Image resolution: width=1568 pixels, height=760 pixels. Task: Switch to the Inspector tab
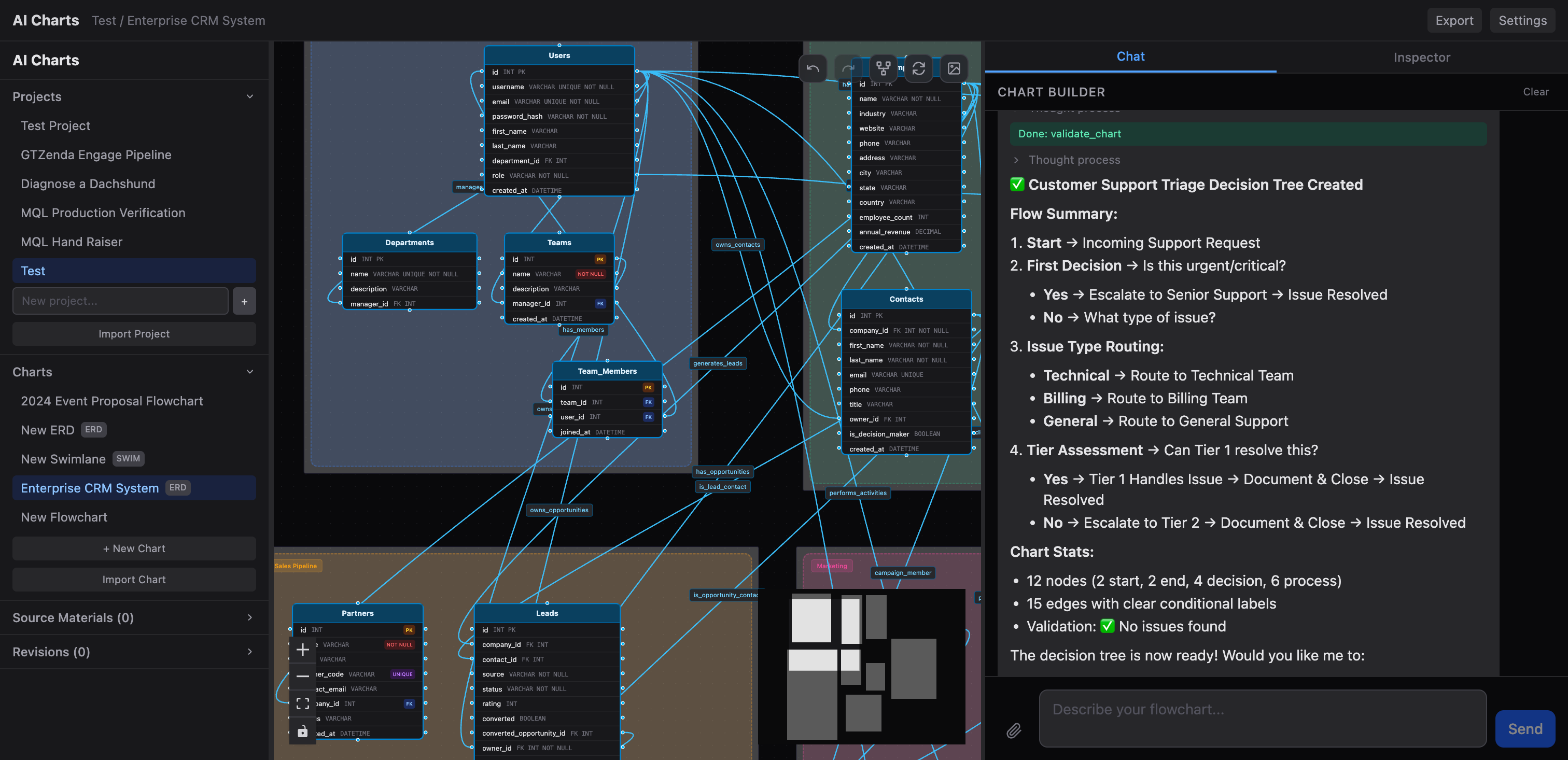pyautogui.click(x=1422, y=57)
